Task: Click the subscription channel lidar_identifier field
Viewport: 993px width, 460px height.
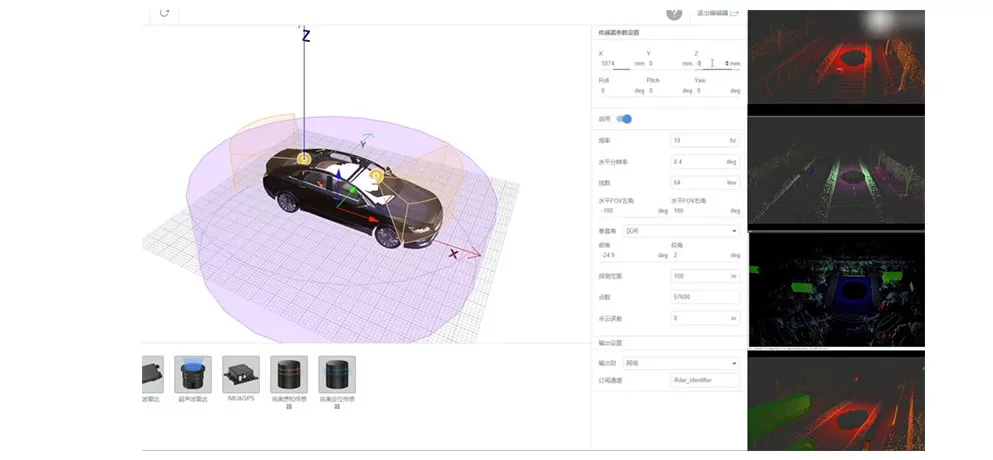Action: click(x=704, y=381)
